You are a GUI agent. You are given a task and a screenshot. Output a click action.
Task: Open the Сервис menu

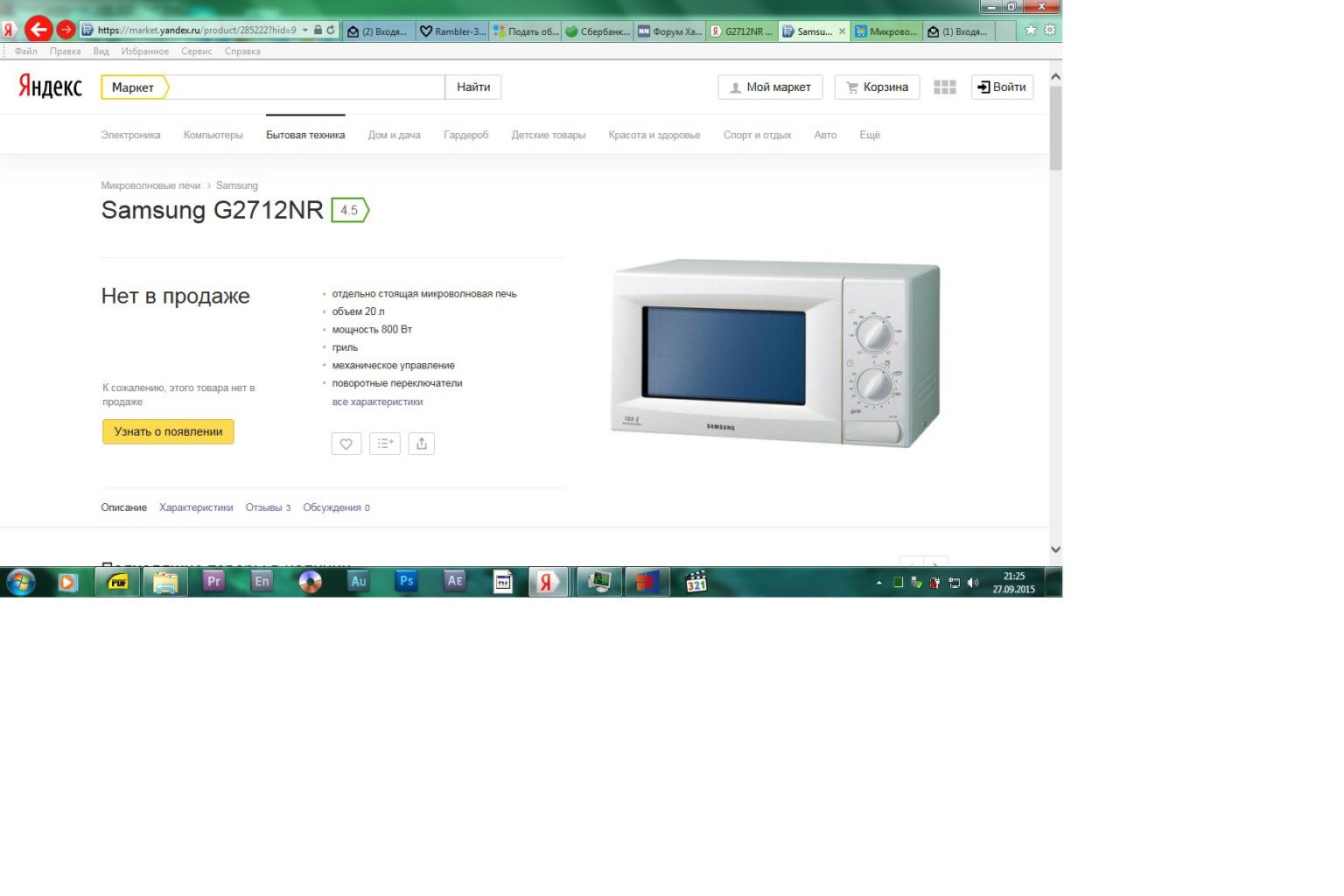[x=197, y=52]
